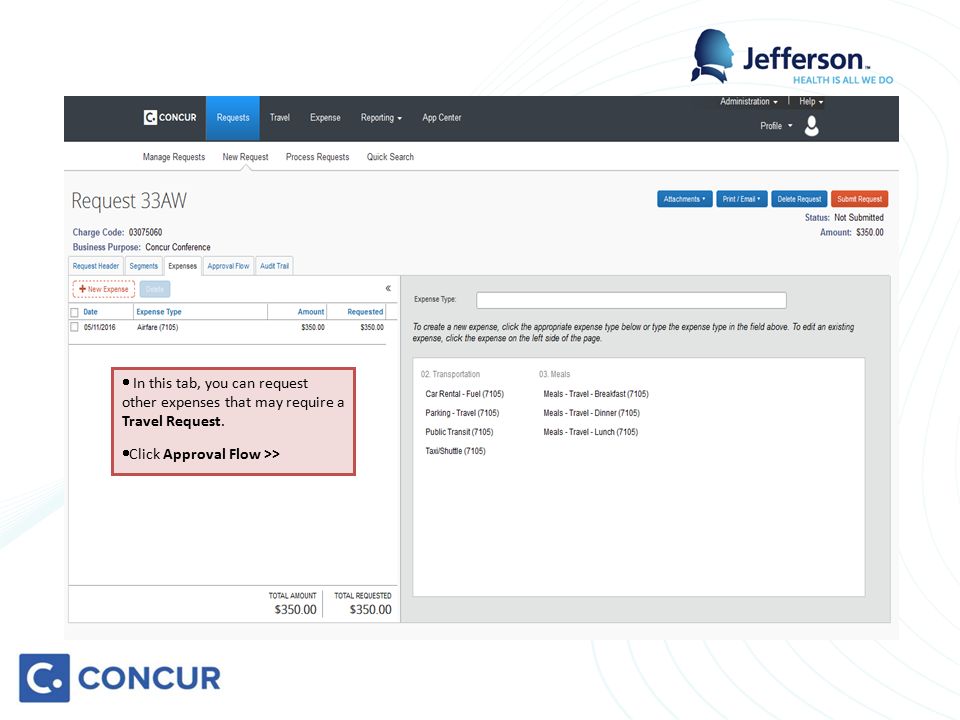Image resolution: width=960 pixels, height=720 pixels.
Task: Toggle the select-all checkbox in Date header
Action: [75, 312]
